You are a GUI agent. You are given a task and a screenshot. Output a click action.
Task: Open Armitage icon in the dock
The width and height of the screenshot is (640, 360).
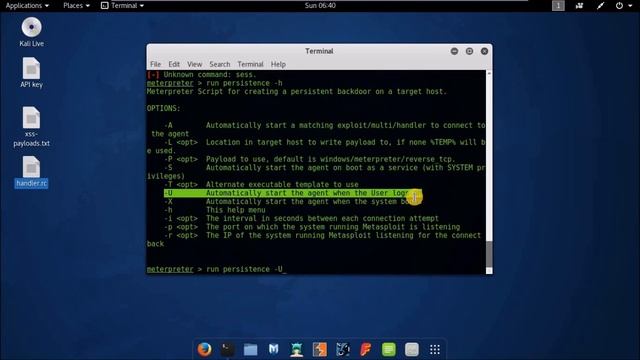tap(297, 349)
